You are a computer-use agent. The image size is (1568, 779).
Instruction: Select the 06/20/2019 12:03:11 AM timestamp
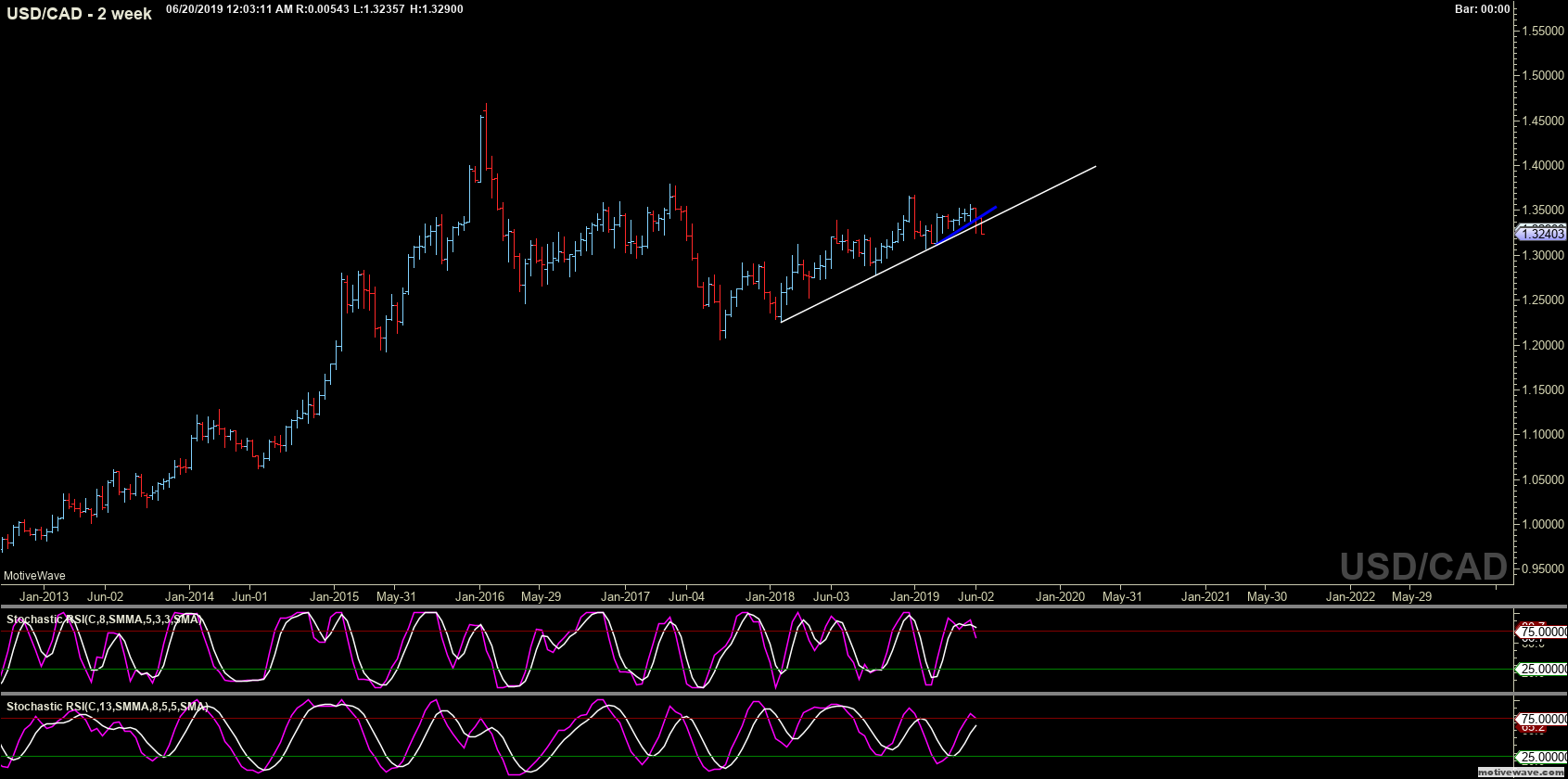[x=229, y=9]
